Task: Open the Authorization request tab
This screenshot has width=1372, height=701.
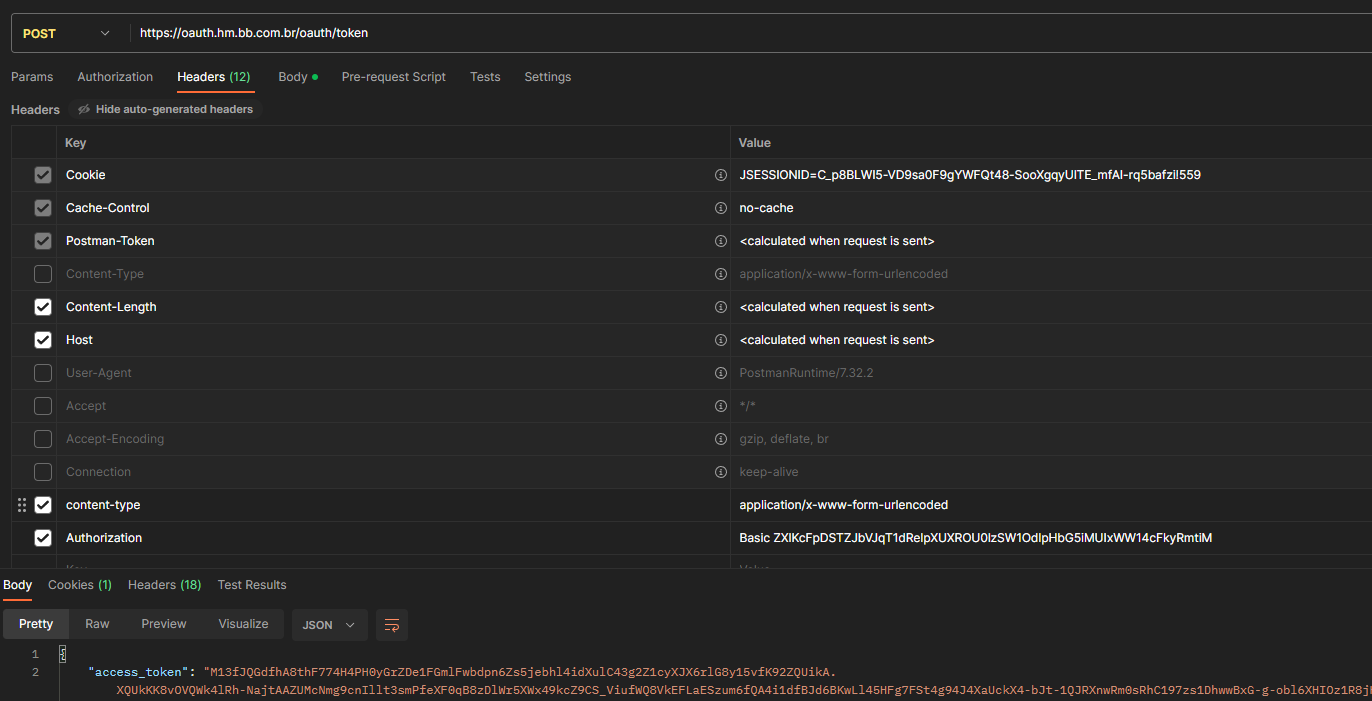Action: click(115, 77)
